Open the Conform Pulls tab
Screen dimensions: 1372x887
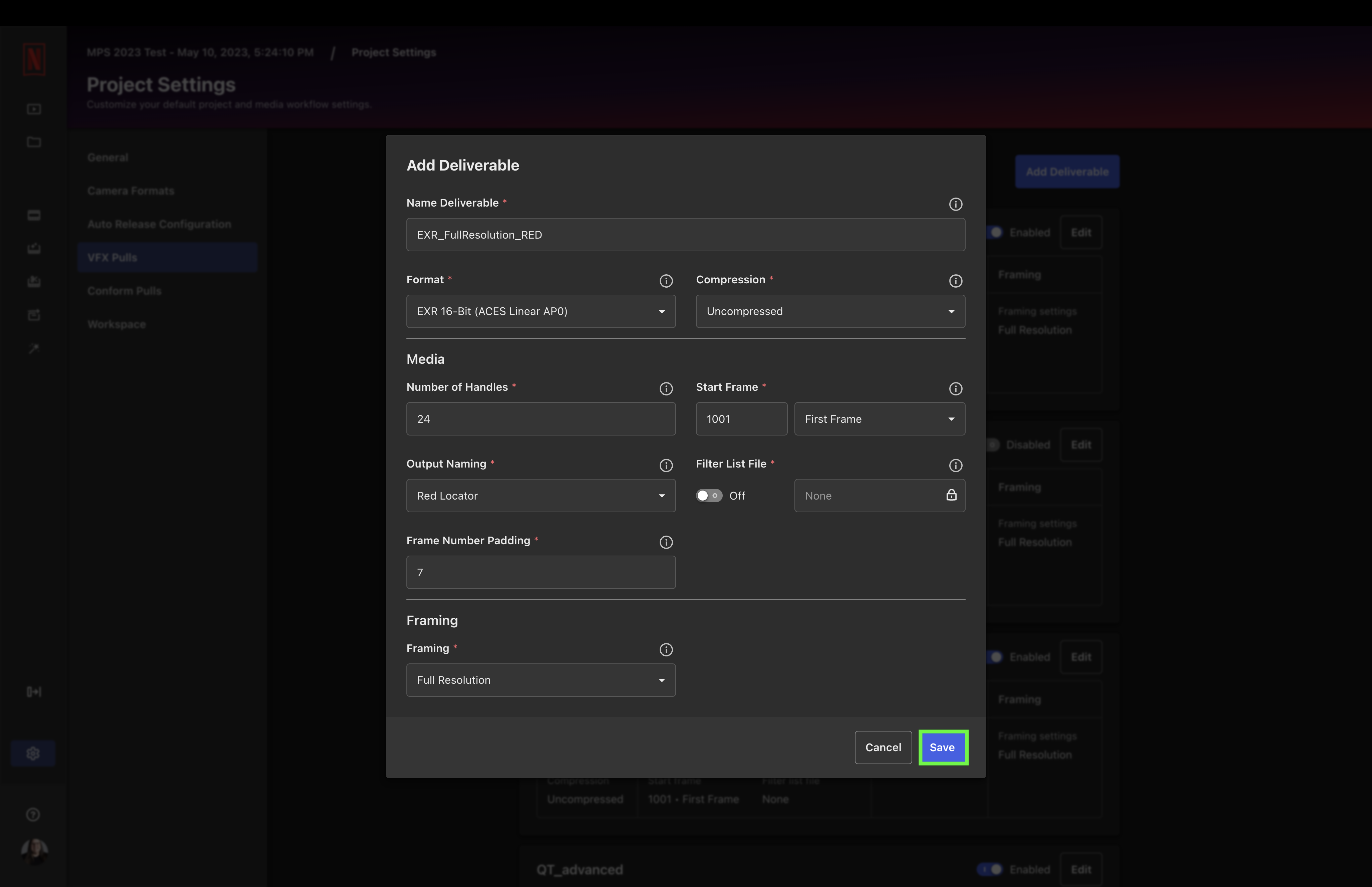pos(124,291)
